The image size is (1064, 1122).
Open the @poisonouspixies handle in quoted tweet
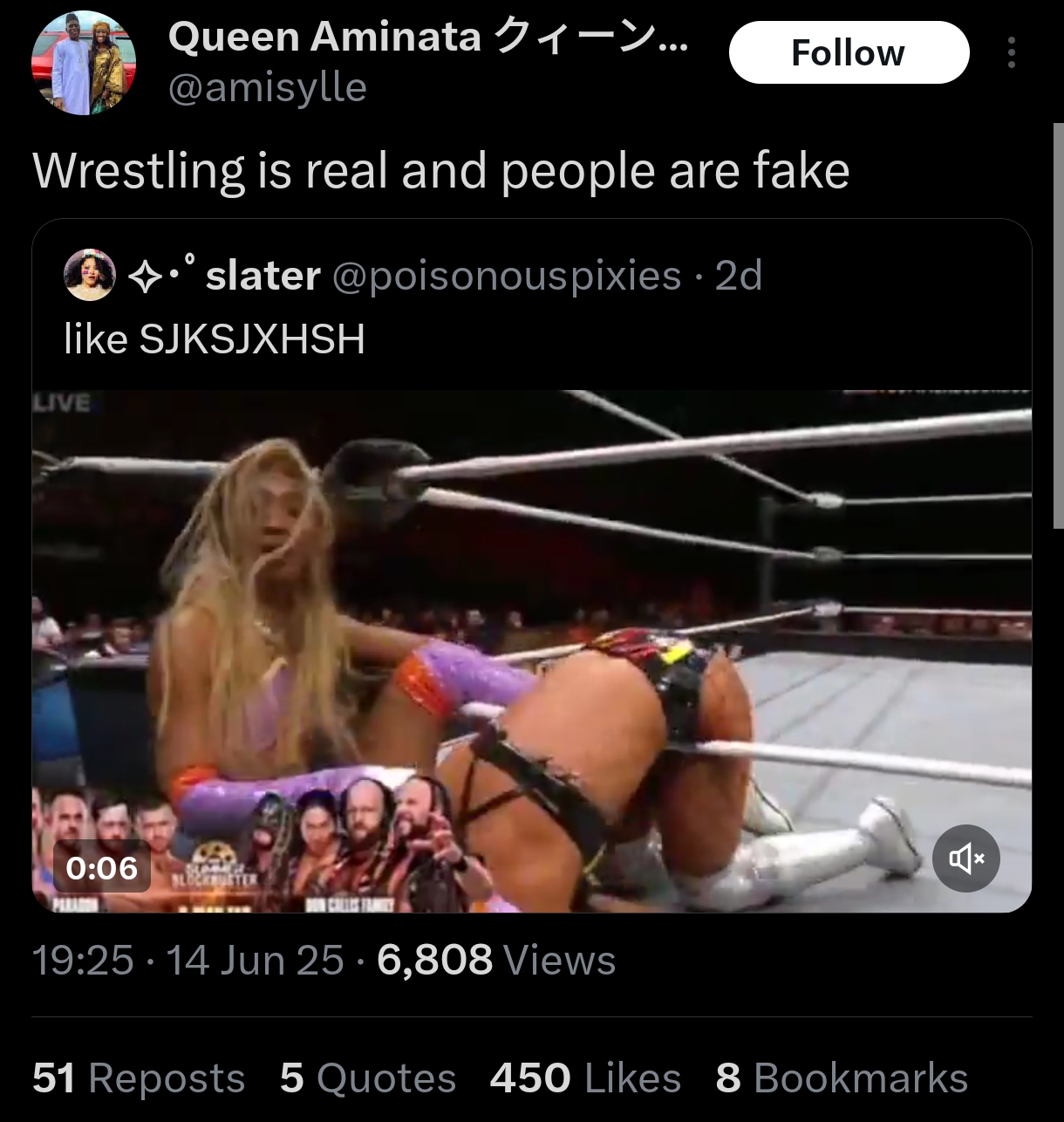[507, 276]
